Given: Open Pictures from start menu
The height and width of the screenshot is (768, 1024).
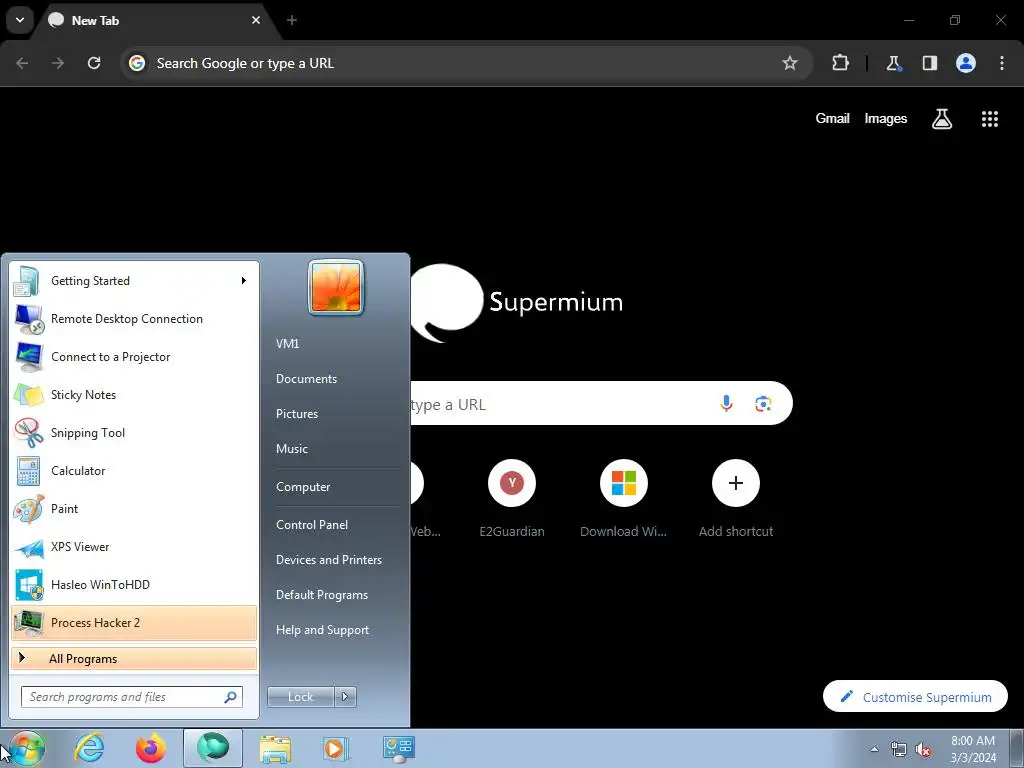Looking at the screenshot, I should click(296, 414).
